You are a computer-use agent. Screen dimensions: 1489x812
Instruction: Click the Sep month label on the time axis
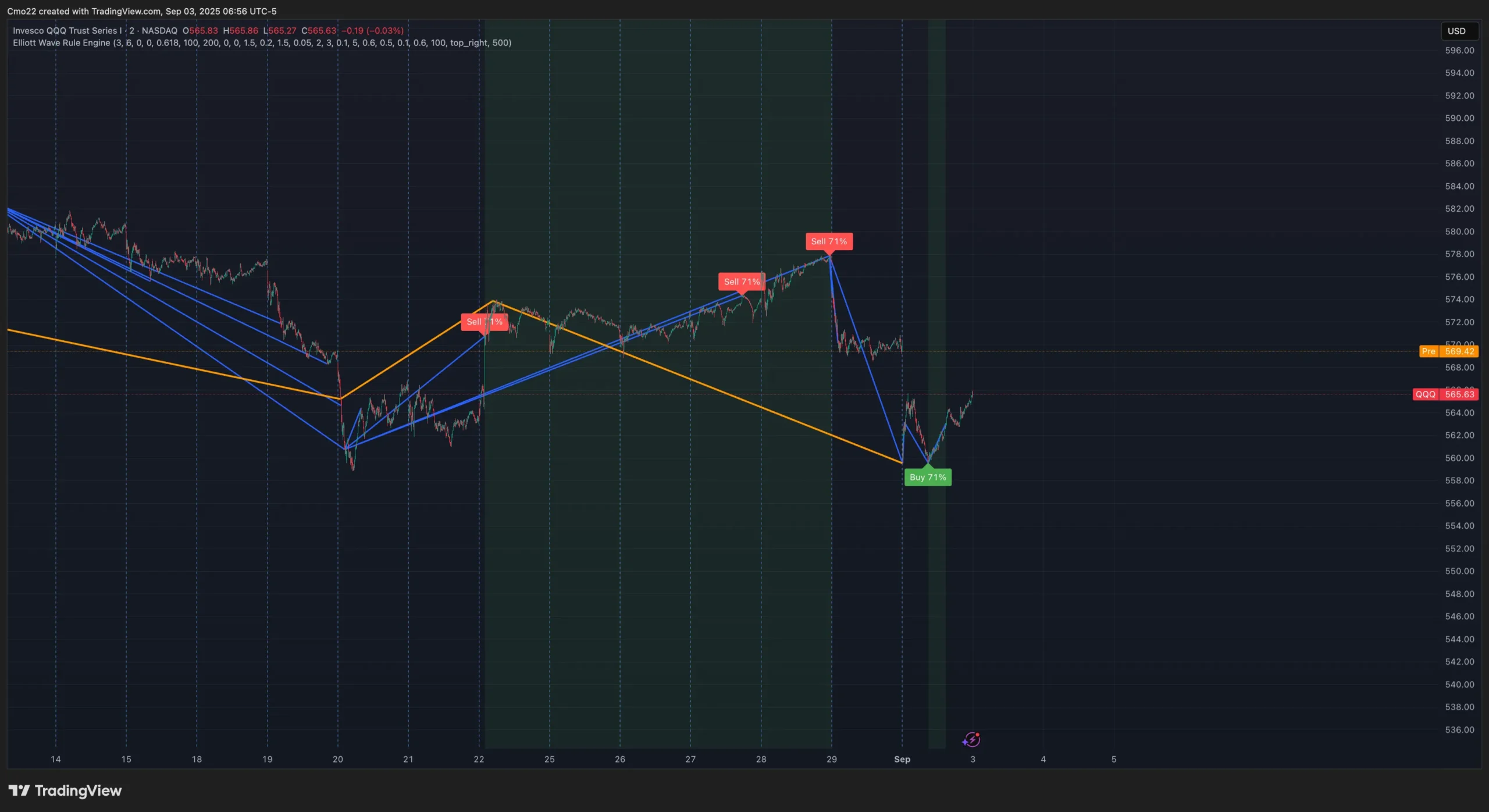(x=902, y=759)
